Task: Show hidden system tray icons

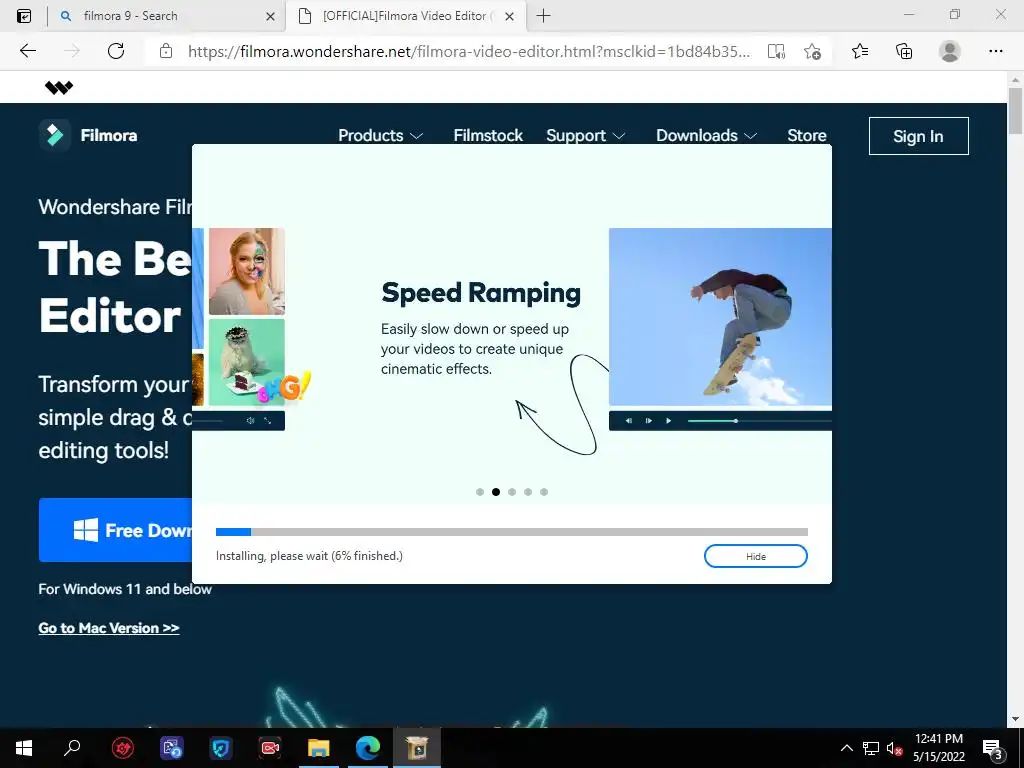Action: pos(846,748)
